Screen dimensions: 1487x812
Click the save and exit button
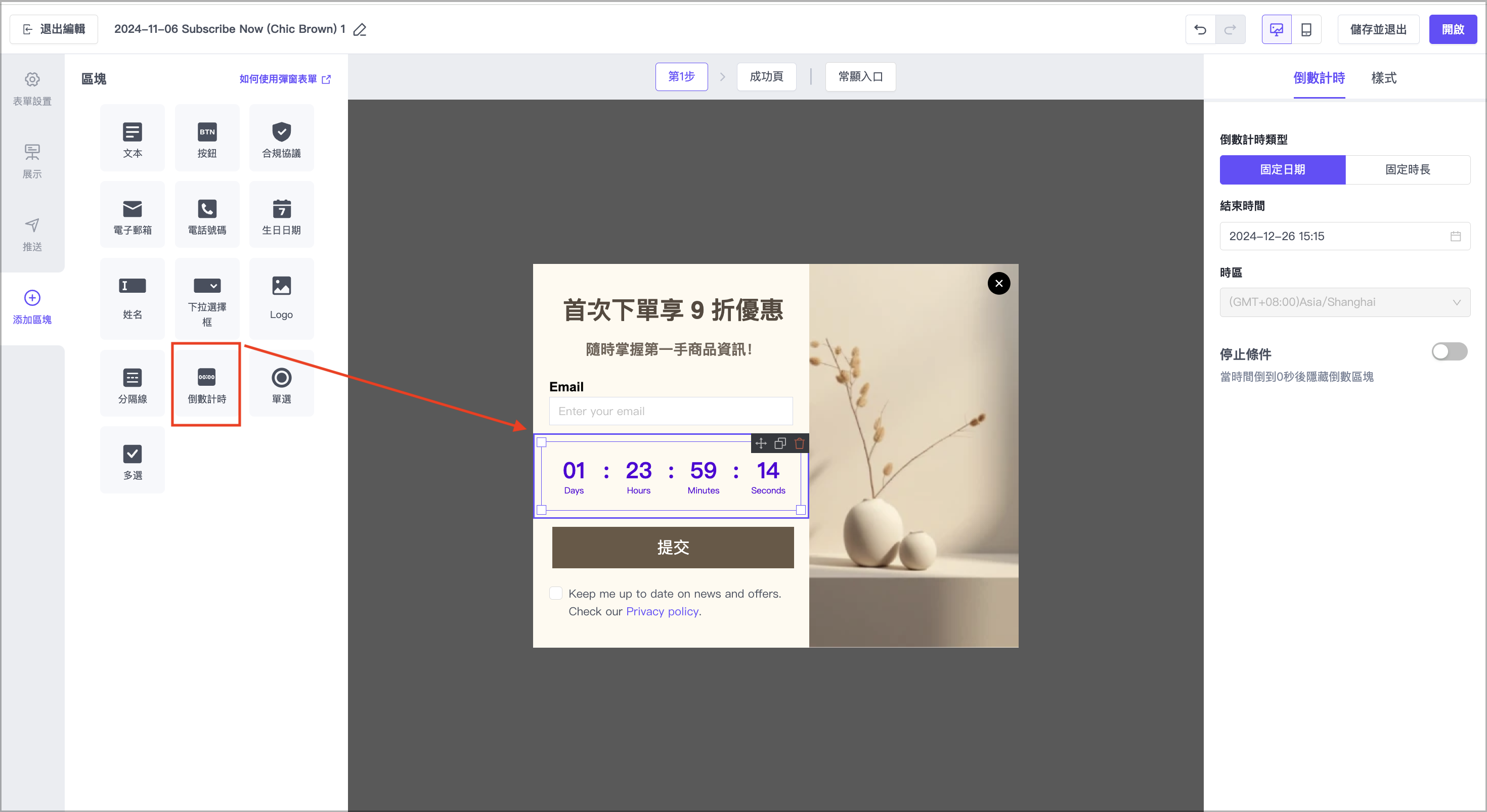click(x=1378, y=29)
